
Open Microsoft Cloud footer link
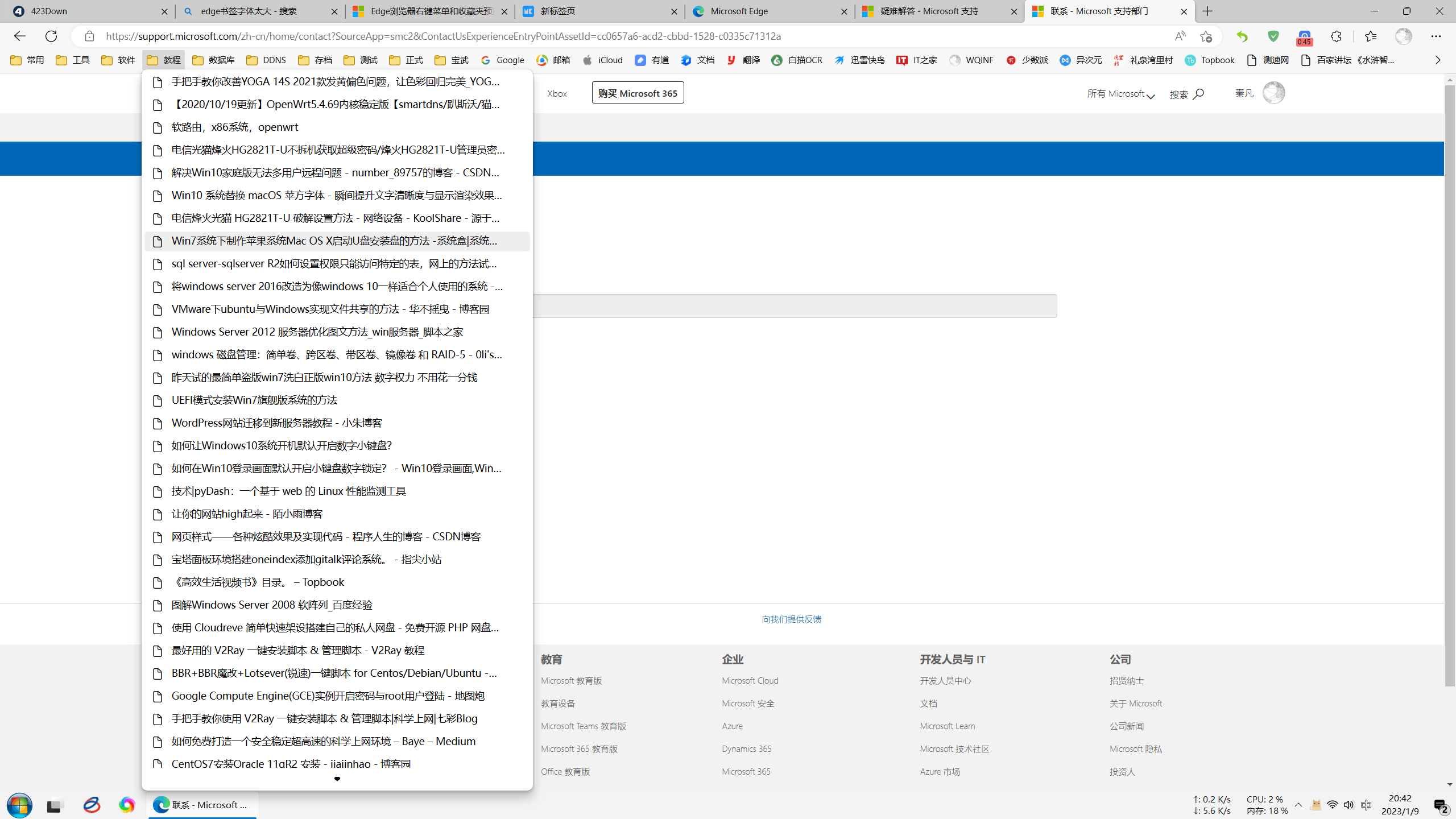coord(750,681)
